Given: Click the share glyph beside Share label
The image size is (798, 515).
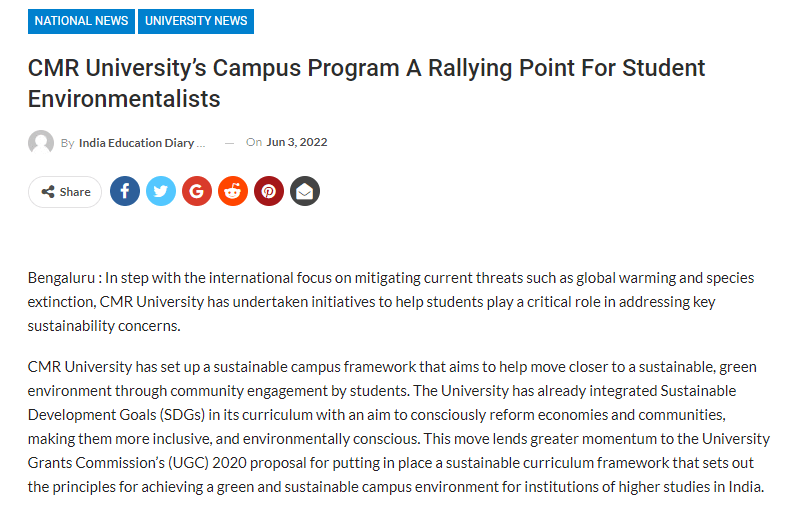Looking at the screenshot, I should [x=48, y=192].
